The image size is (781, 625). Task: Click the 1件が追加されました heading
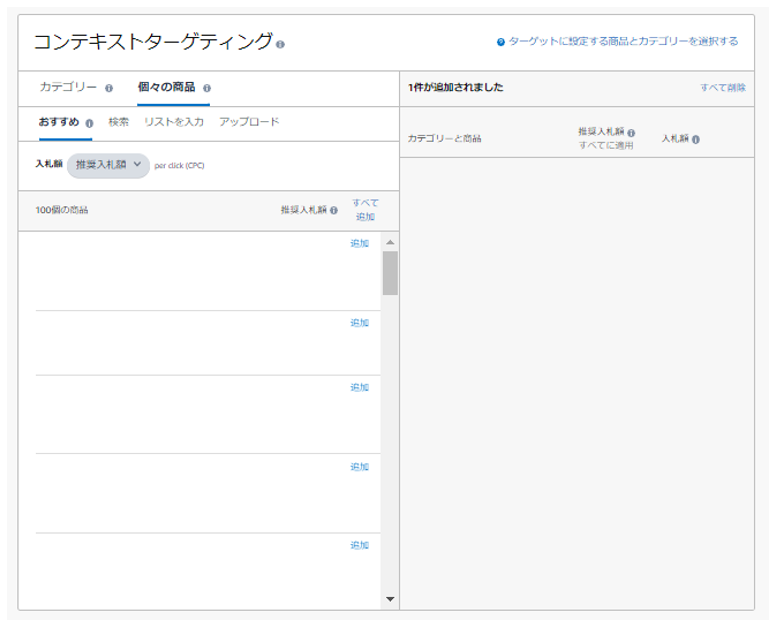click(456, 87)
